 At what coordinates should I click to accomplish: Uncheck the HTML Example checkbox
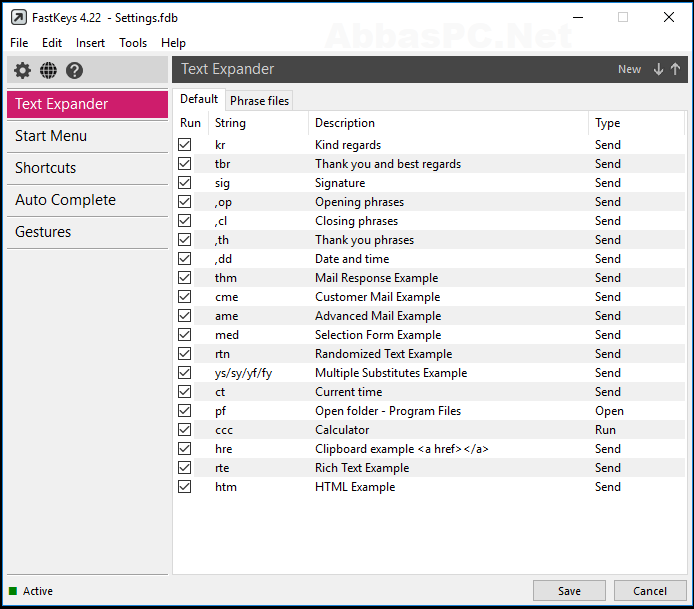tap(185, 487)
